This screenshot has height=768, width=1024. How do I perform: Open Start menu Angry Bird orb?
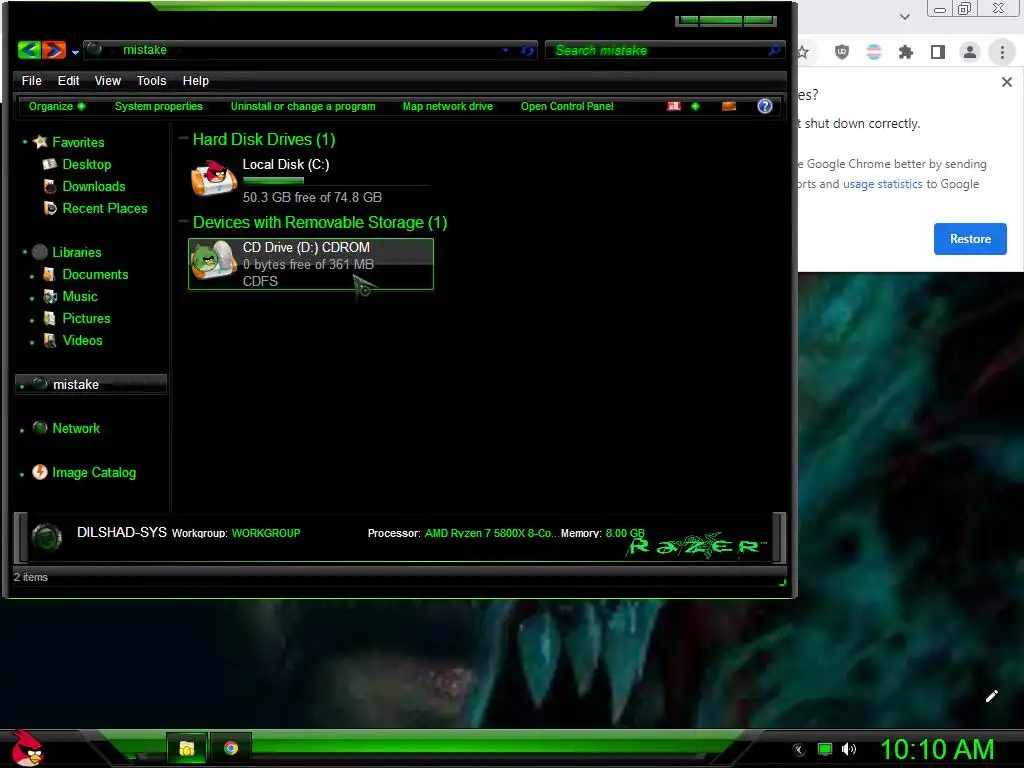[26, 748]
